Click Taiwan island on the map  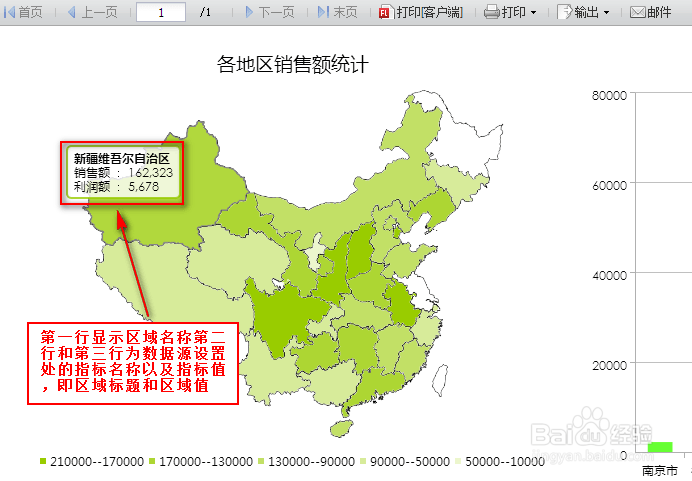[x=440, y=380]
